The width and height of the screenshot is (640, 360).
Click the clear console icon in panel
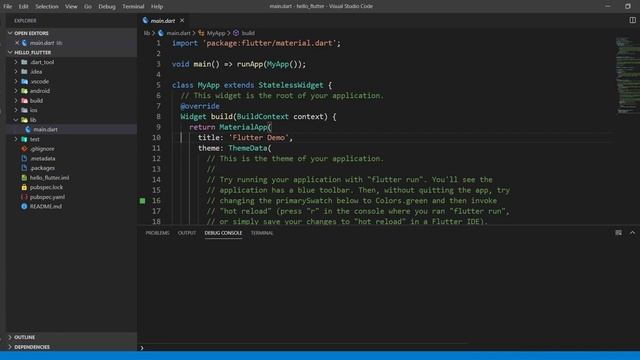(x=618, y=233)
